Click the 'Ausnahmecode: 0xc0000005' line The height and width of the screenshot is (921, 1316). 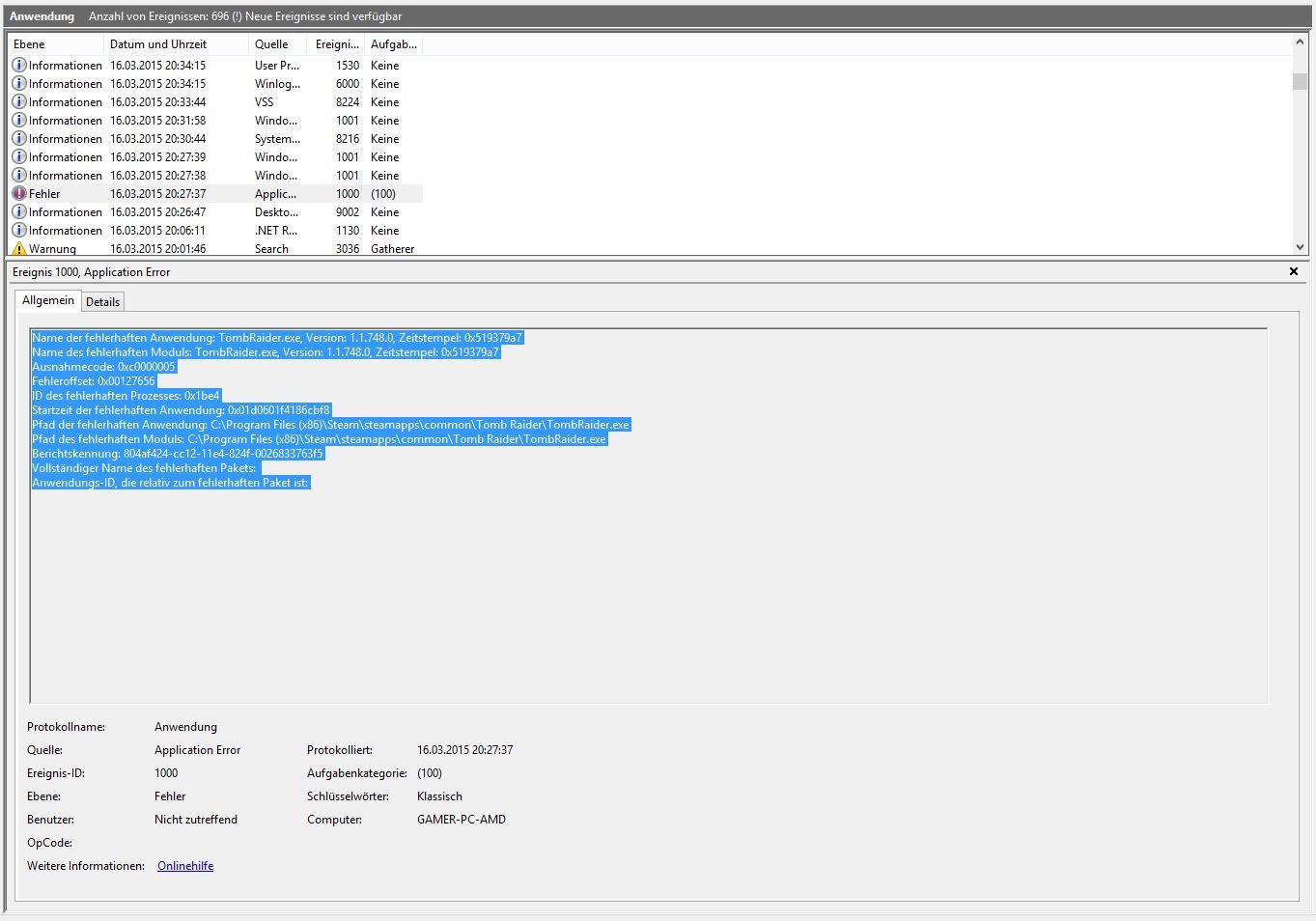click(x=103, y=367)
